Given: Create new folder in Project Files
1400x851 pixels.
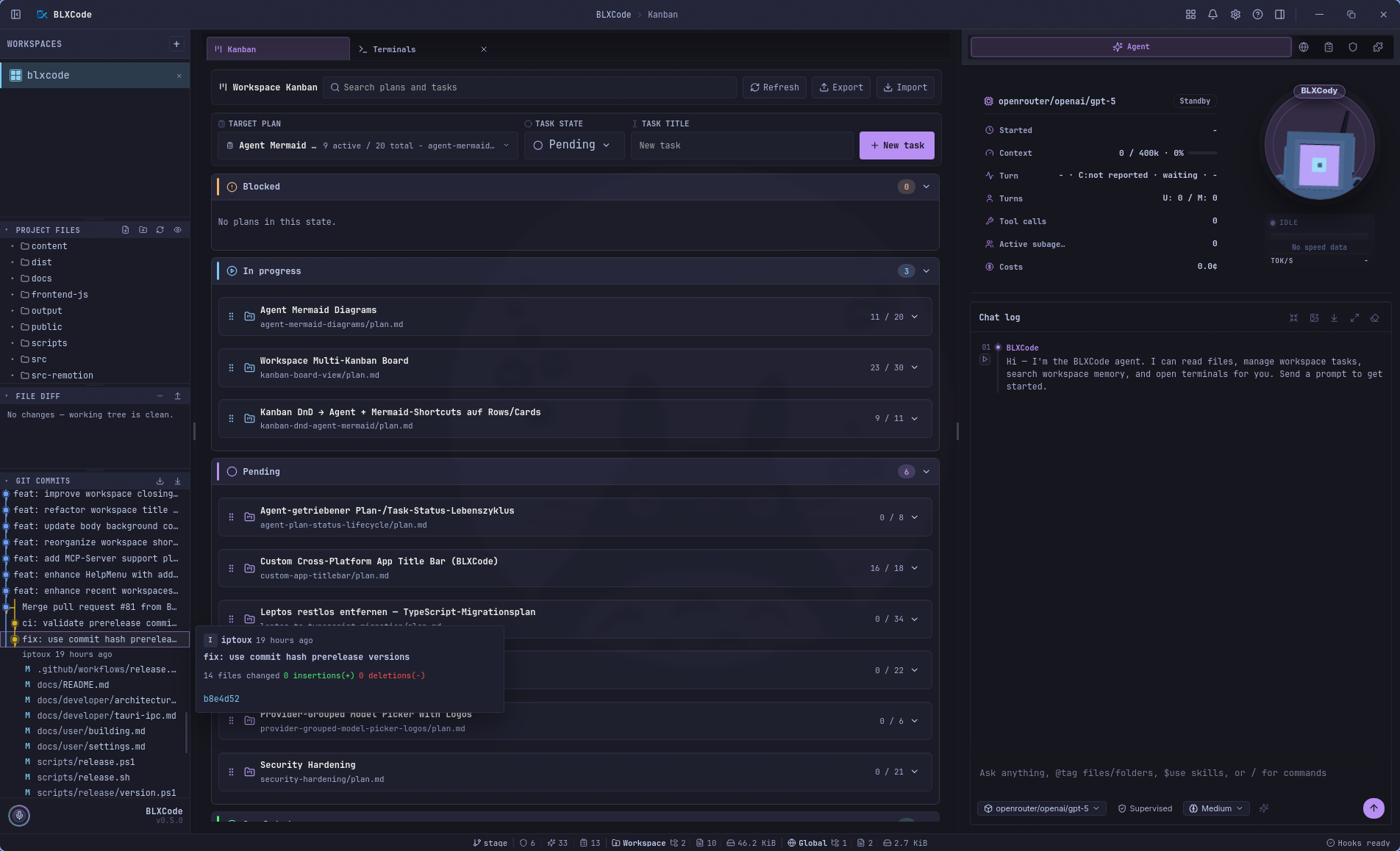Looking at the screenshot, I should [143, 230].
